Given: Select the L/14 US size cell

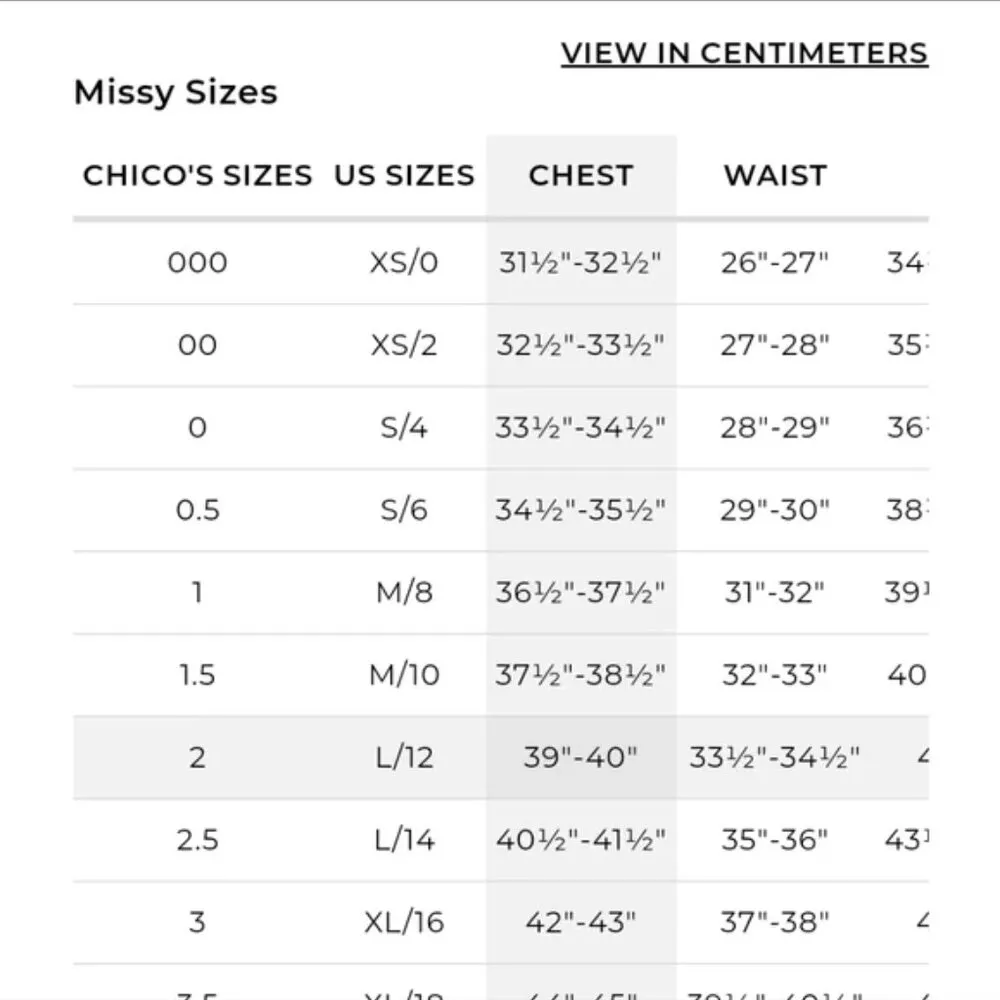Looking at the screenshot, I should (404, 840).
